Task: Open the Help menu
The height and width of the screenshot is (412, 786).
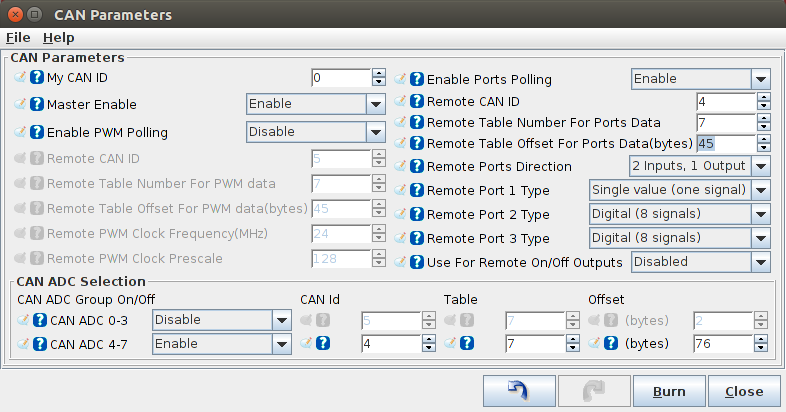Action: (x=58, y=37)
